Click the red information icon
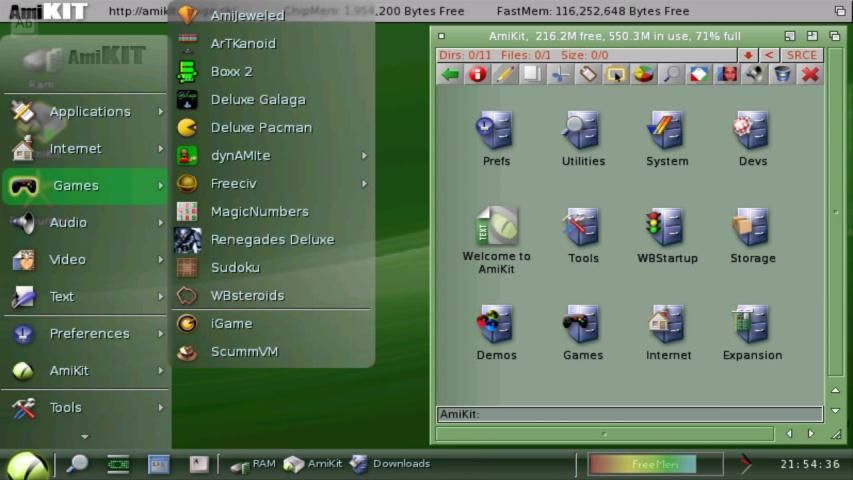The height and width of the screenshot is (480, 853). tap(477, 75)
